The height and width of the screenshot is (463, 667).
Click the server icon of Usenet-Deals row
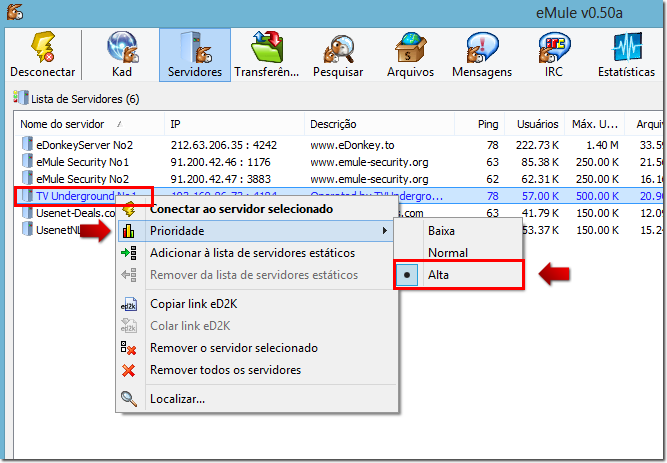coord(27,212)
